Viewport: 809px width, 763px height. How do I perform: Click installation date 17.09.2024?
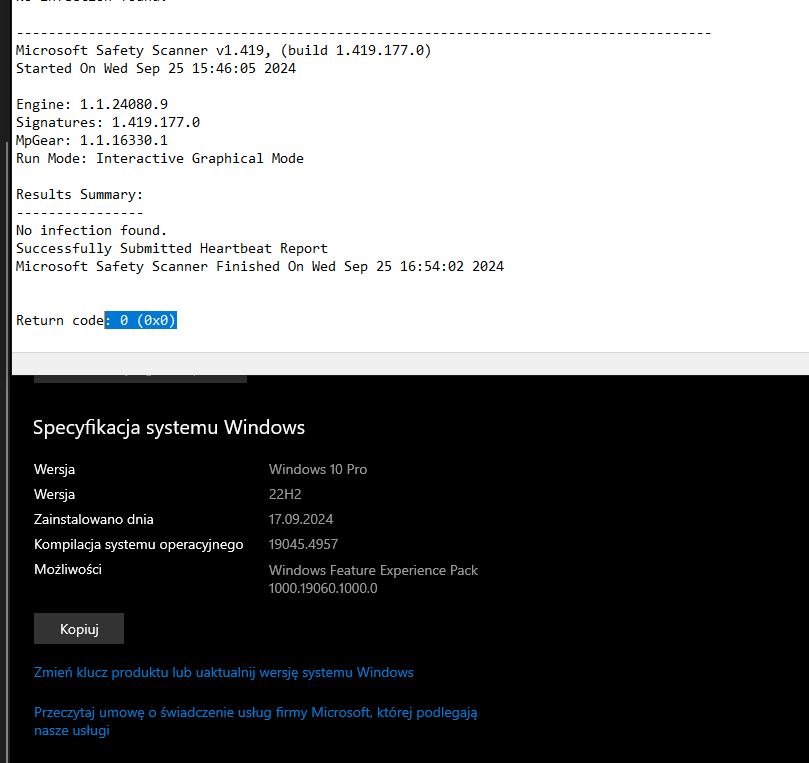(301, 519)
